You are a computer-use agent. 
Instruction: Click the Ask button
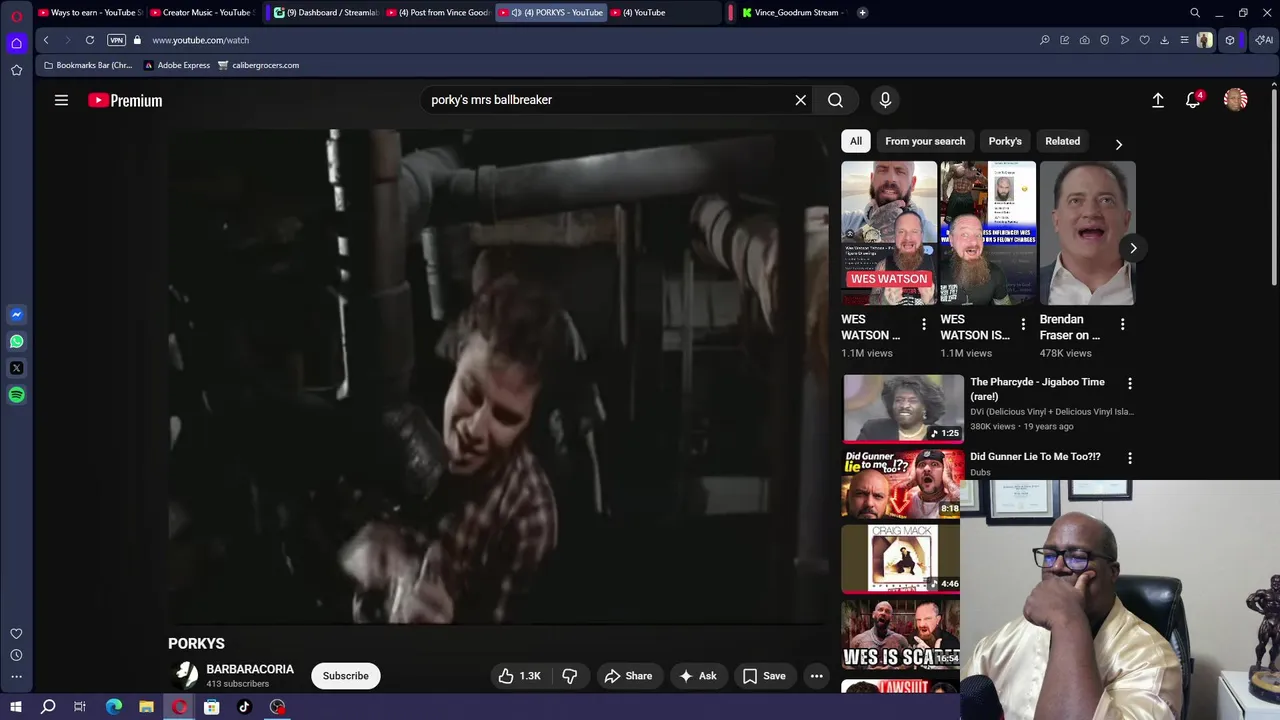697,676
